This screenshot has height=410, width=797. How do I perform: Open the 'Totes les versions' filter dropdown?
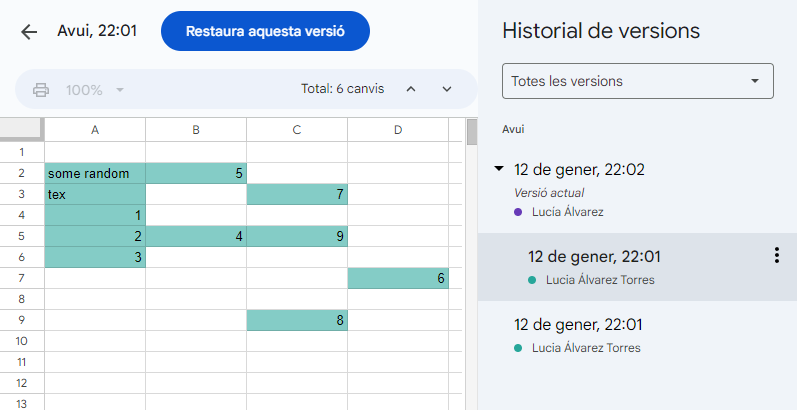[637, 81]
